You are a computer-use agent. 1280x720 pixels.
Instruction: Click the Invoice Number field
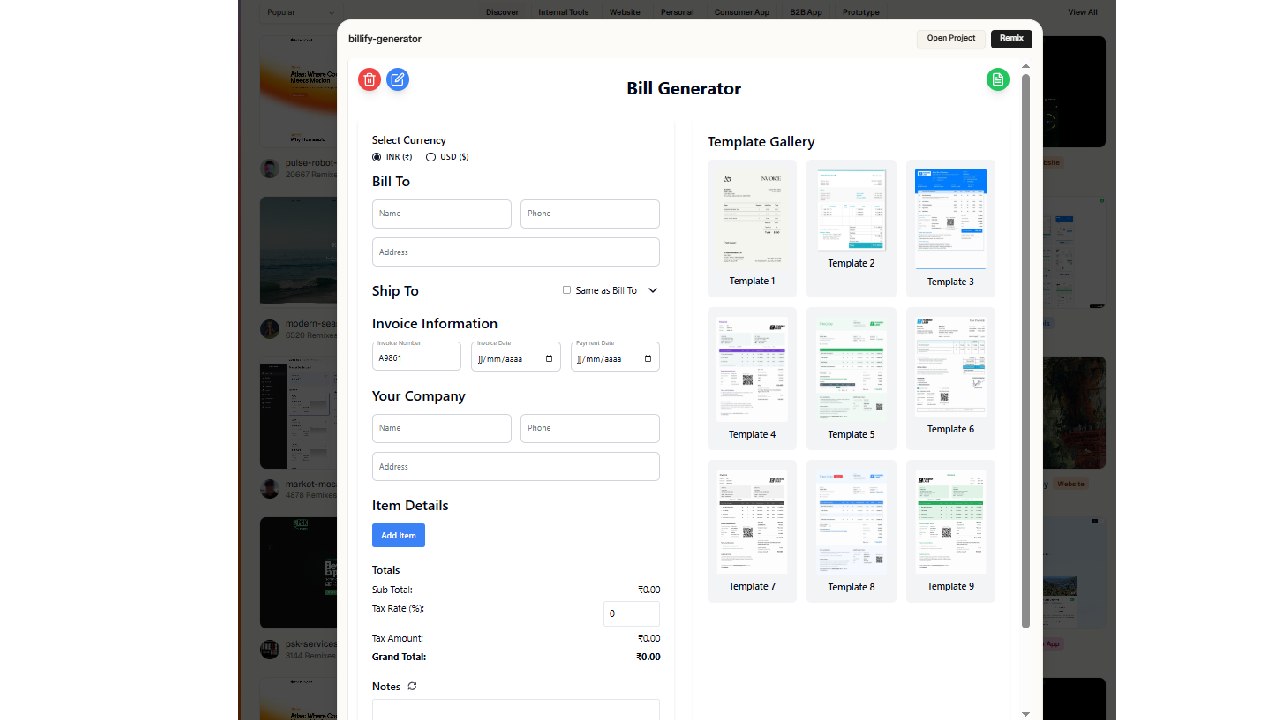(416, 356)
